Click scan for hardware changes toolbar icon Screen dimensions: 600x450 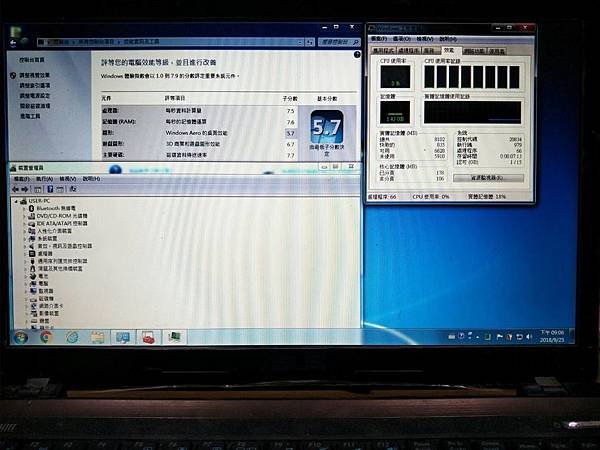point(73,189)
